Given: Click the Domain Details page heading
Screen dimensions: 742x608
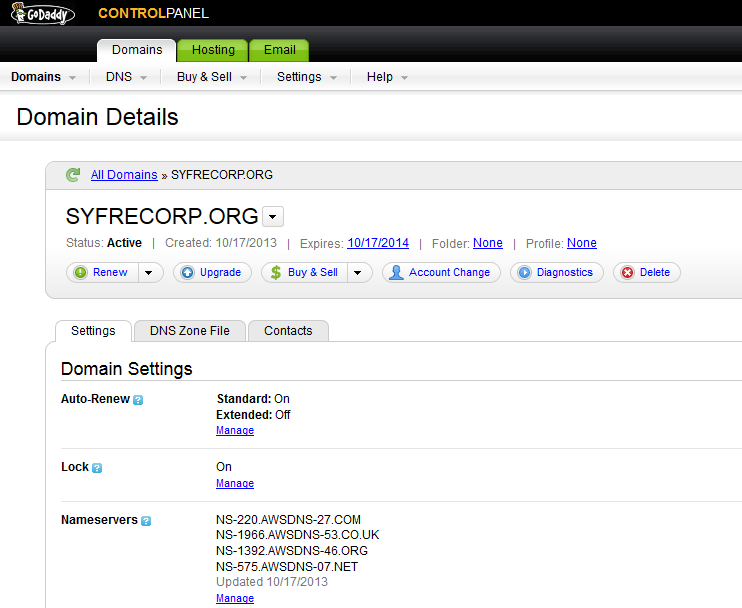Looking at the screenshot, I should [97, 117].
